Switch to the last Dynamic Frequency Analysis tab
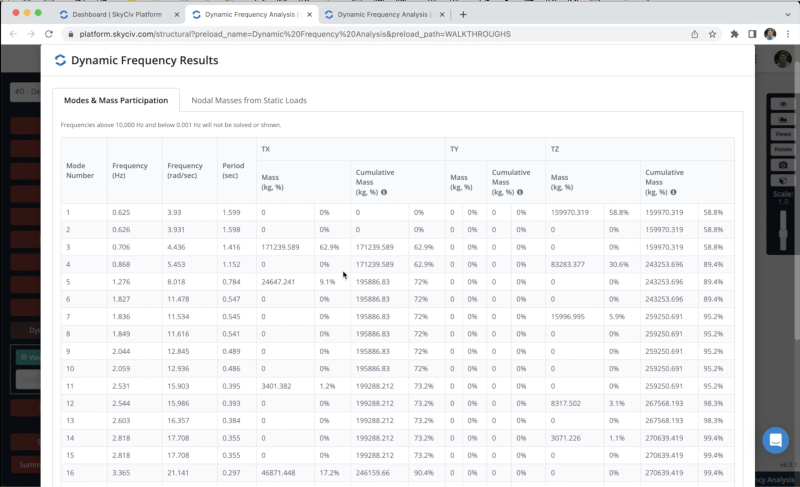Viewport: 800px width, 487px height. coord(384,15)
